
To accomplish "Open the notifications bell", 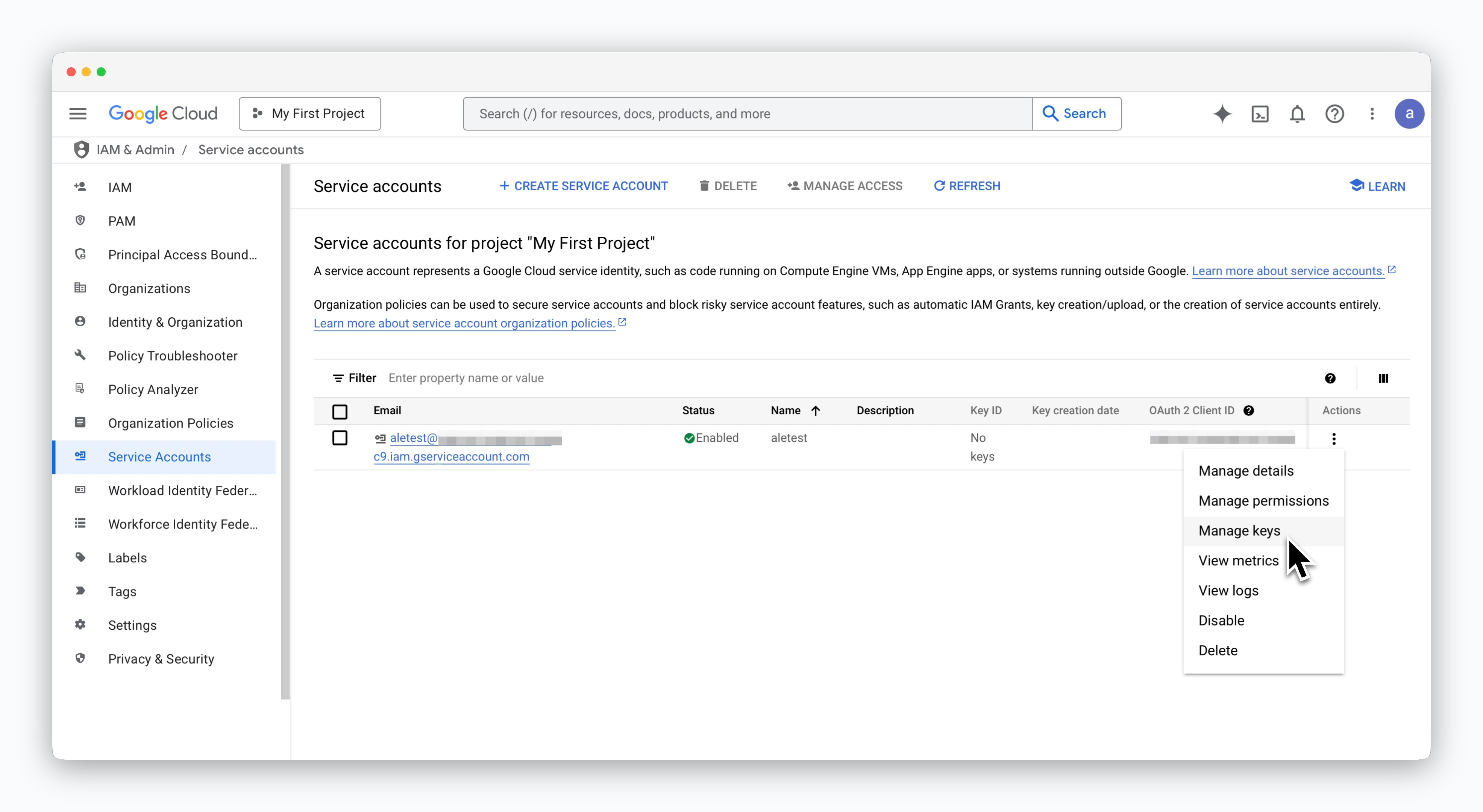I will 1297,114.
